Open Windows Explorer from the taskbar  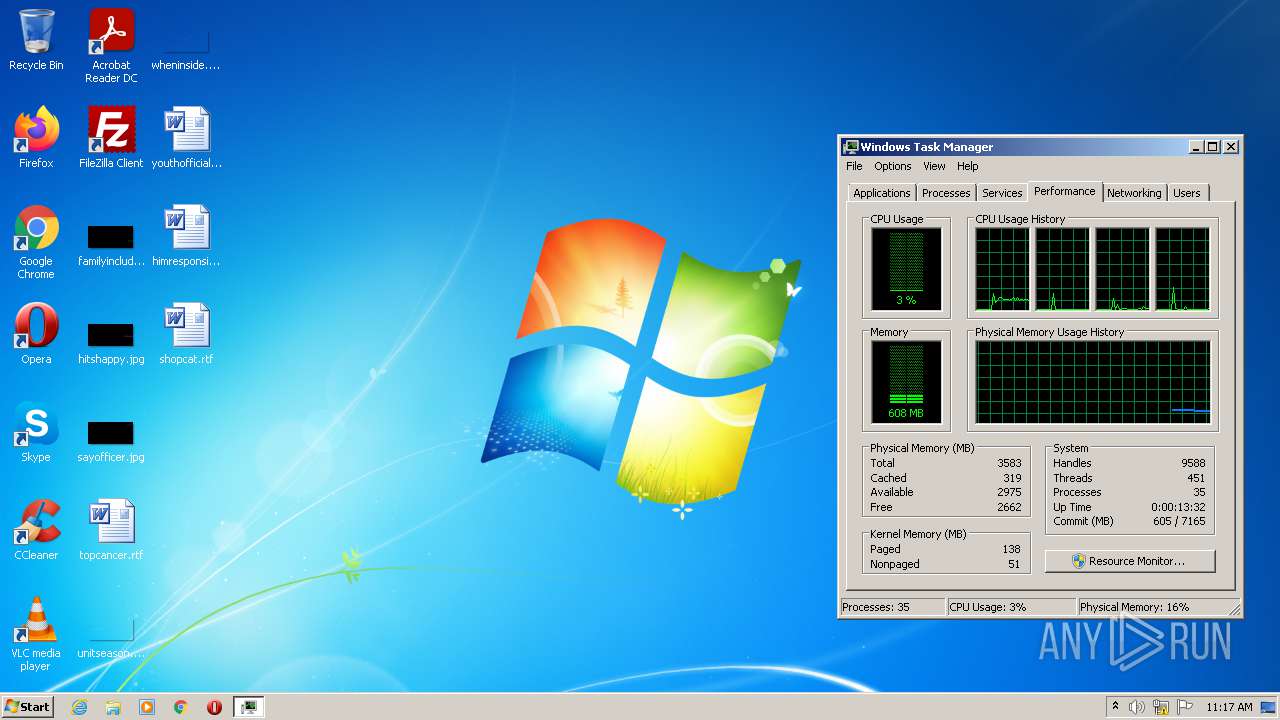click(113, 707)
